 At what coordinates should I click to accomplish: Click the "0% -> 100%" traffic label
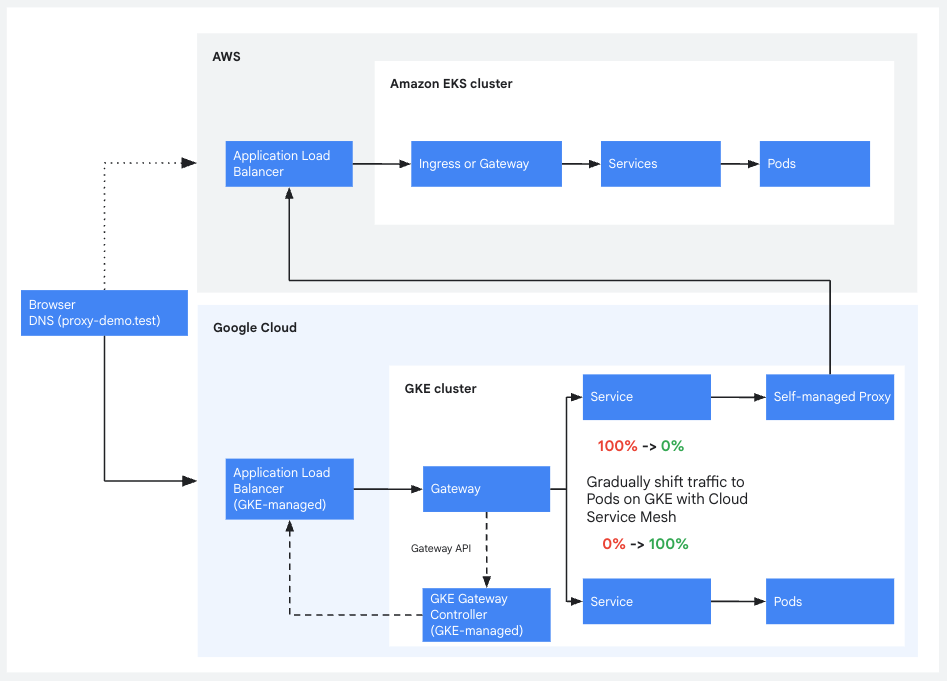645,544
